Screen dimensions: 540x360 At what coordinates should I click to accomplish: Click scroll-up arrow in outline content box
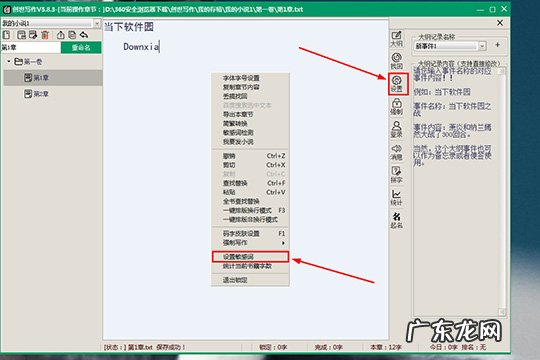click(501, 71)
